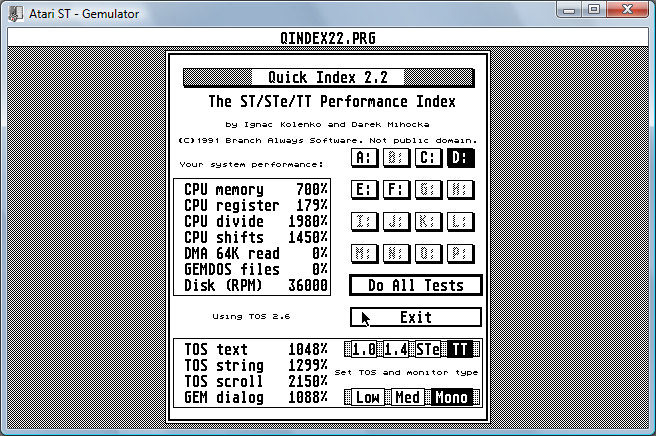Select drive C: button
The width and height of the screenshot is (656, 436).
[428, 158]
